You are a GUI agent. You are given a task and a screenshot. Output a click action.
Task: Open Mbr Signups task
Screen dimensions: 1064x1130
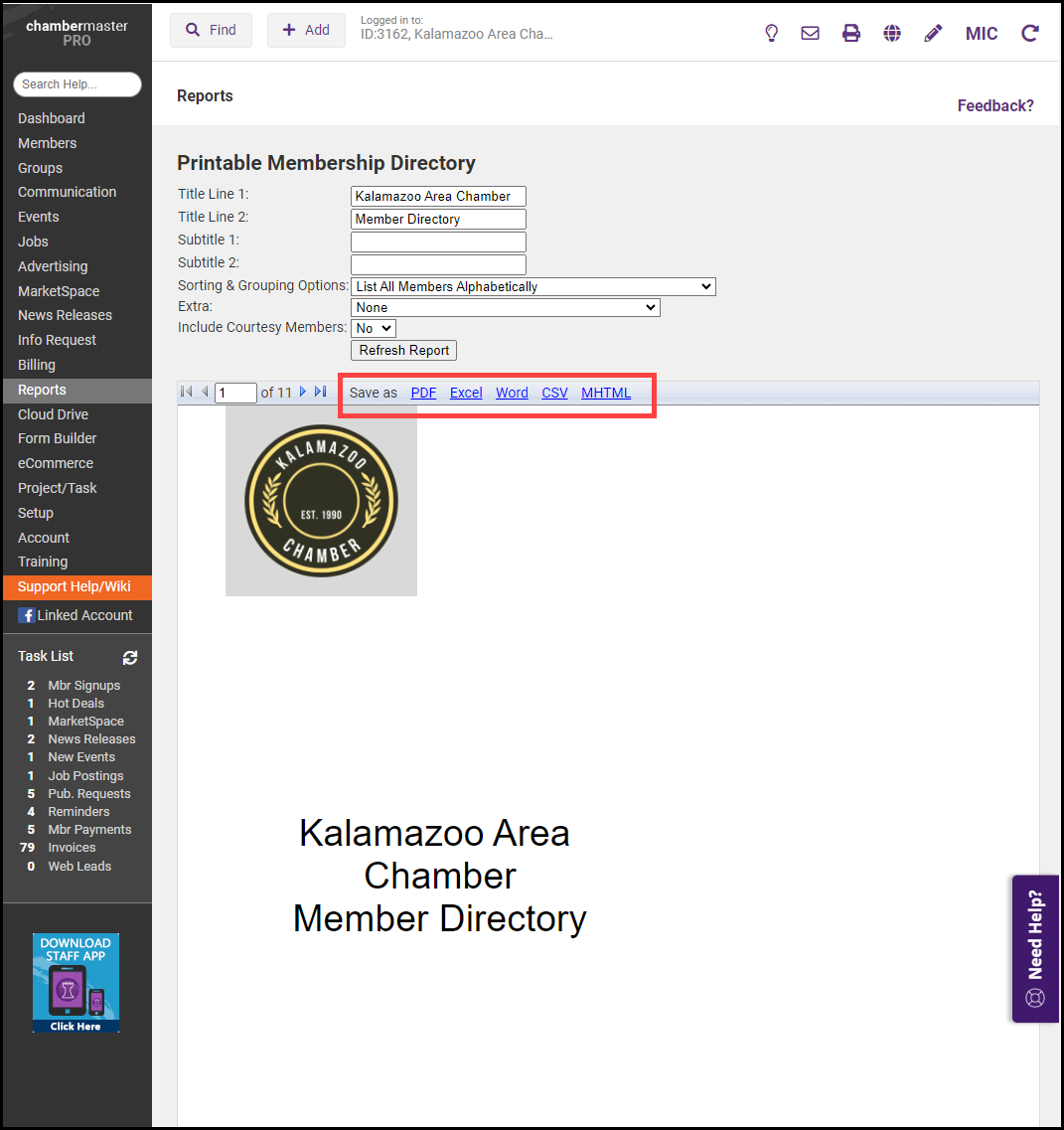[83, 686]
